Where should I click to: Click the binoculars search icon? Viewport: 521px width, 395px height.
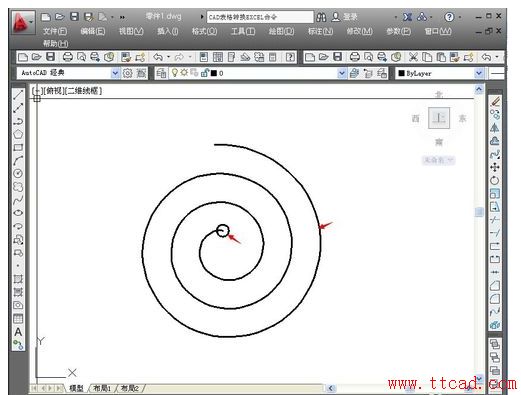click(x=321, y=17)
